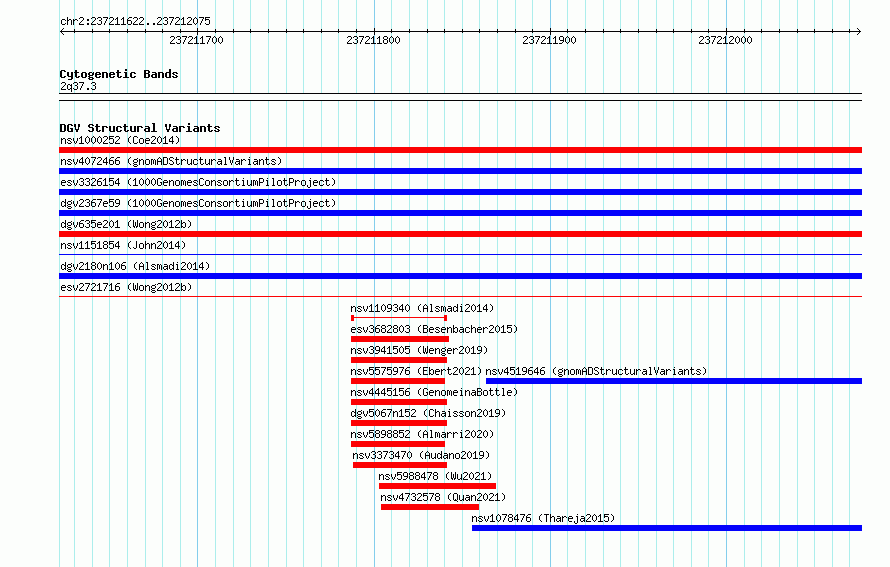Click the blue dgv2180n106 variant bar
Viewport: 890px width, 567px height.
point(460,276)
